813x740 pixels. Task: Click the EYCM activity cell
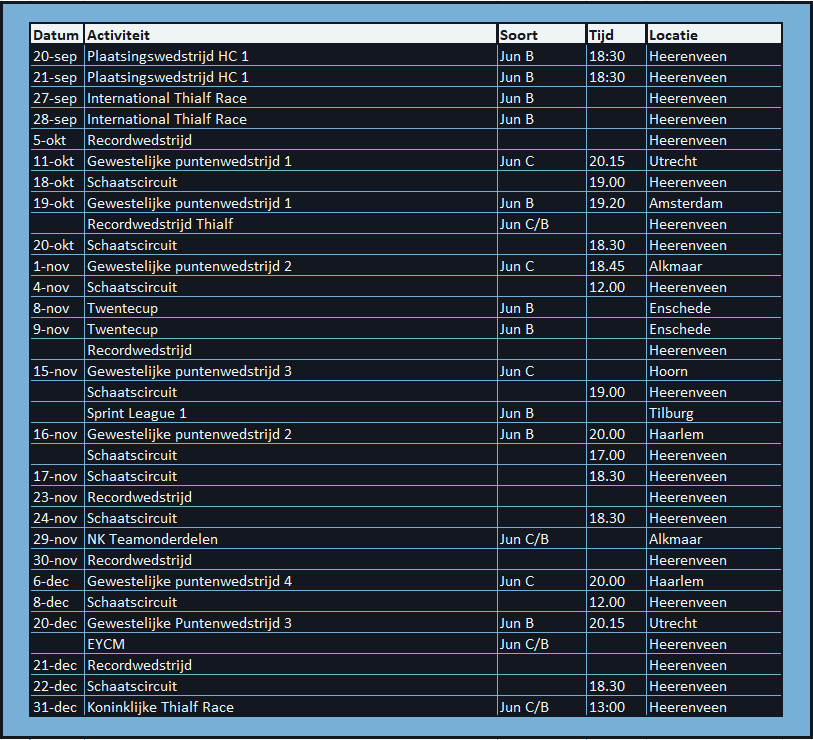point(106,644)
